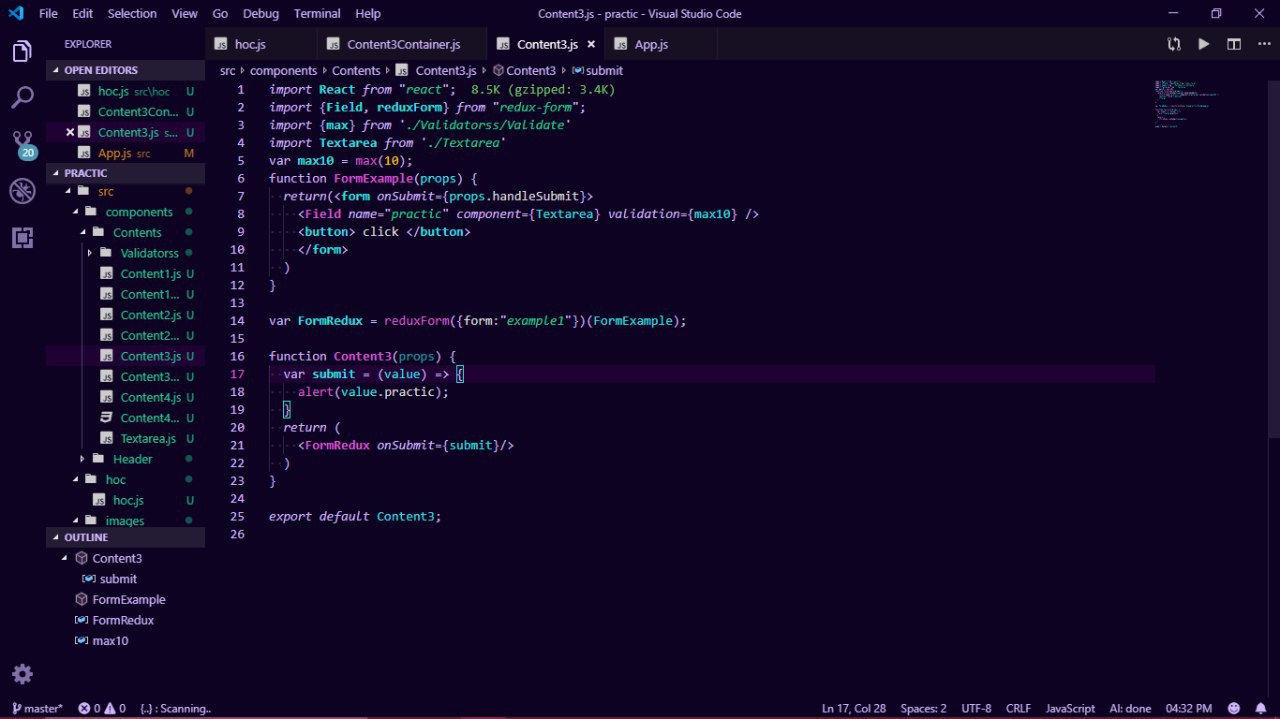The height and width of the screenshot is (719, 1280).
Task: Open the Terminal menu
Action: [x=316, y=14]
